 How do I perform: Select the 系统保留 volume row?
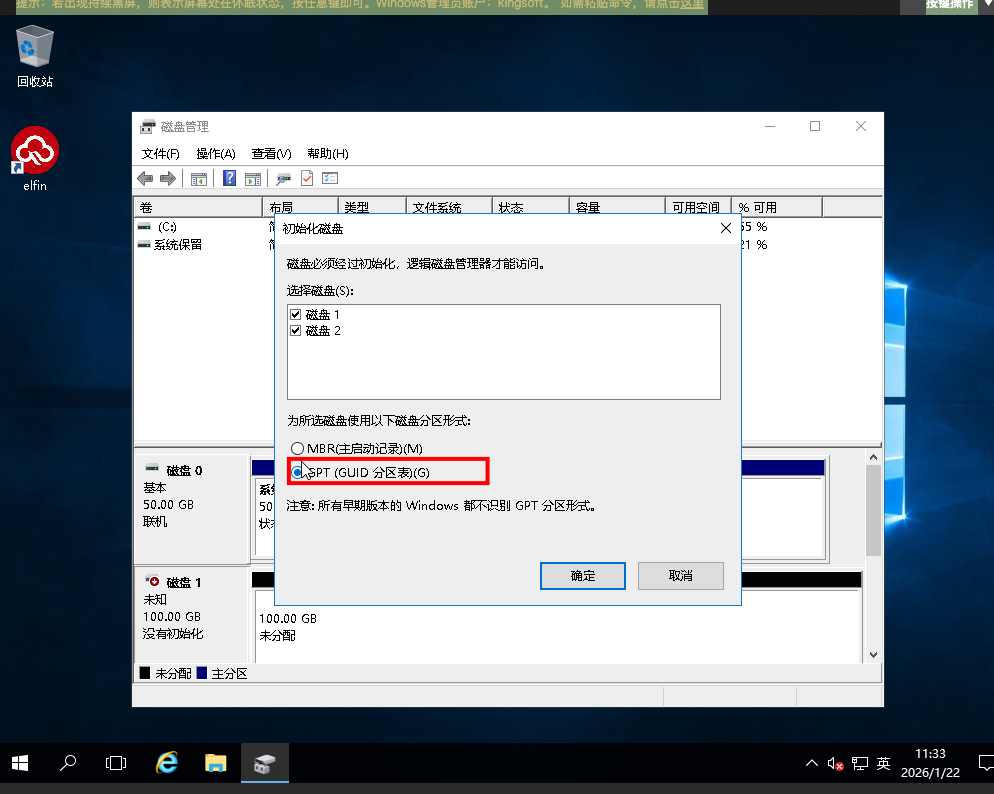point(171,245)
